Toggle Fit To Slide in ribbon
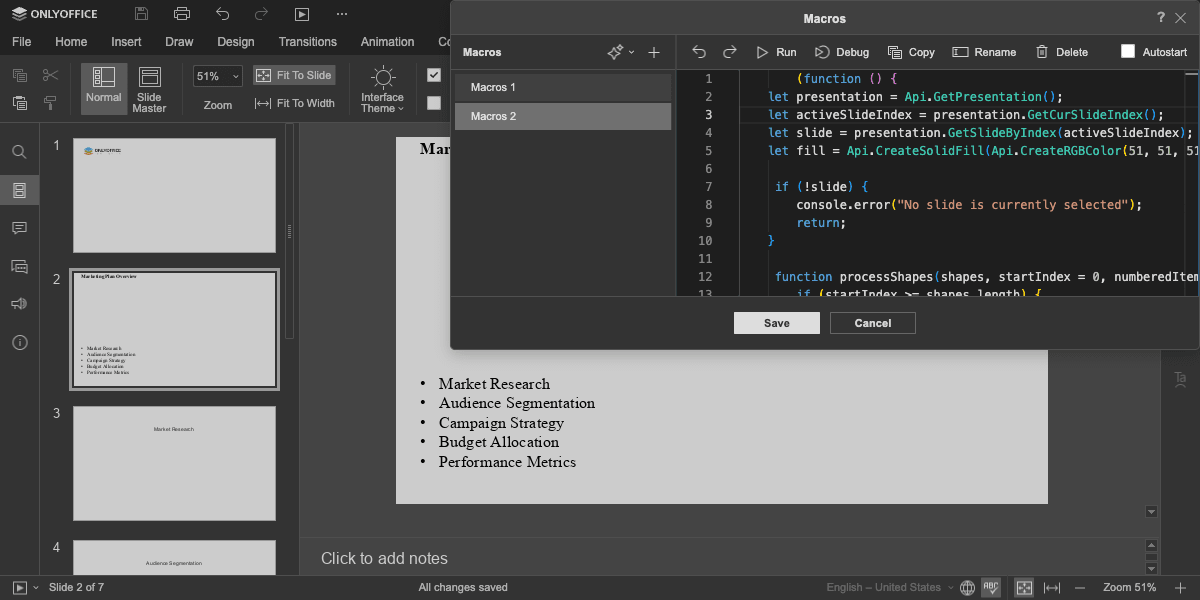 (x=294, y=75)
